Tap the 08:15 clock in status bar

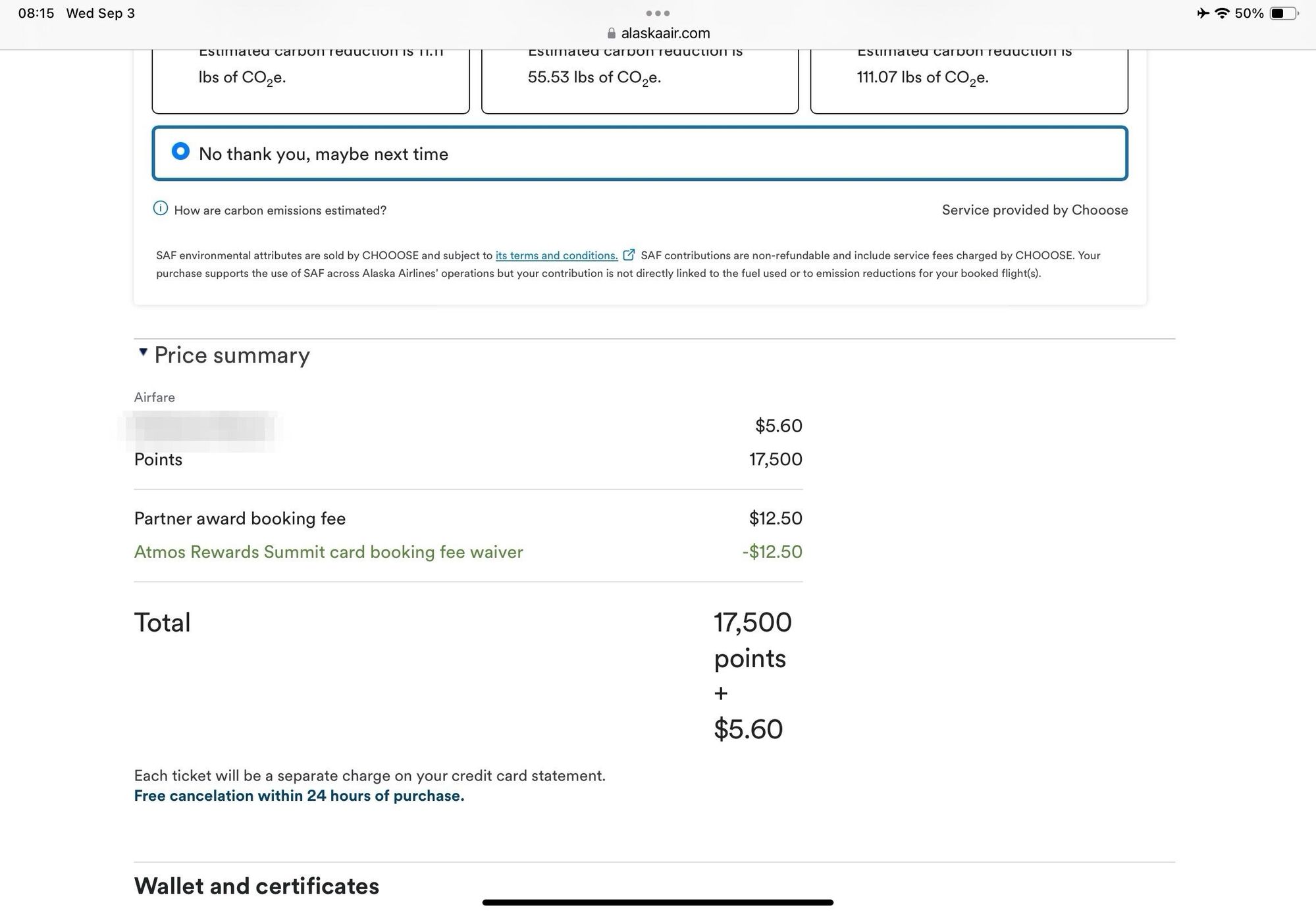(x=36, y=13)
